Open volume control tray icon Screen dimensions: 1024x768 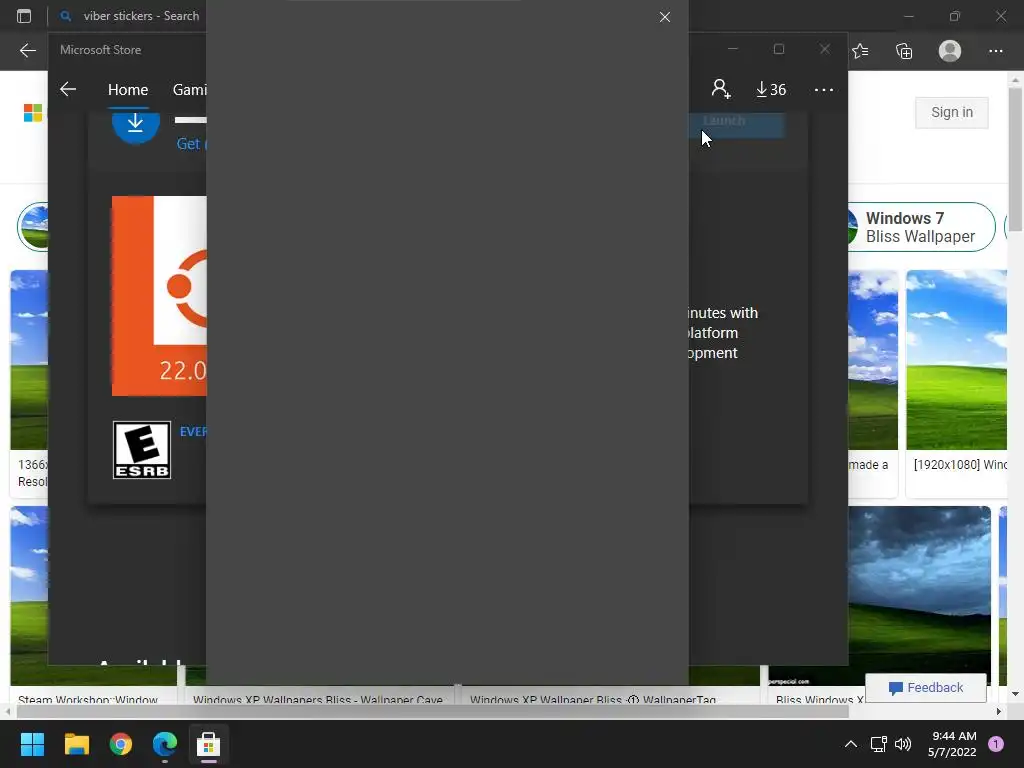903,744
